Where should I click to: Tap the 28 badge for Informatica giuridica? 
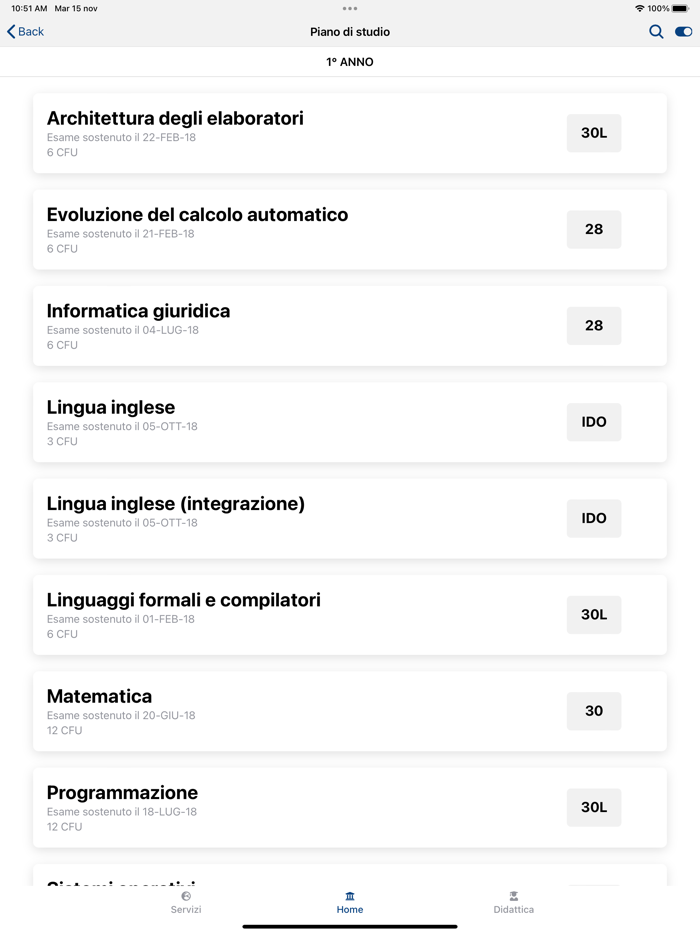[x=593, y=325]
